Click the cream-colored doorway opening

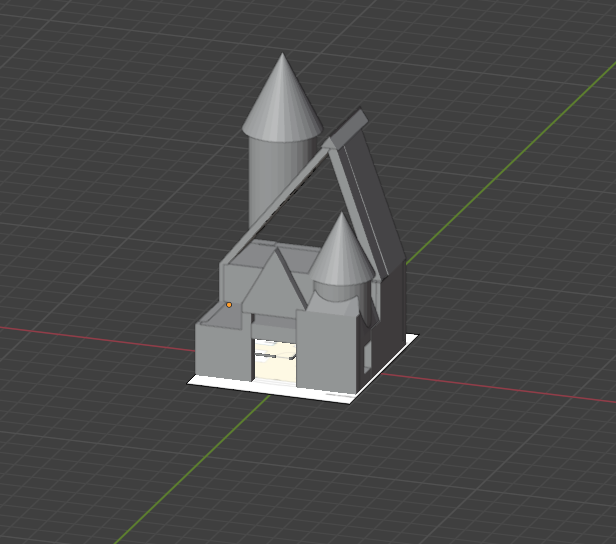point(275,361)
